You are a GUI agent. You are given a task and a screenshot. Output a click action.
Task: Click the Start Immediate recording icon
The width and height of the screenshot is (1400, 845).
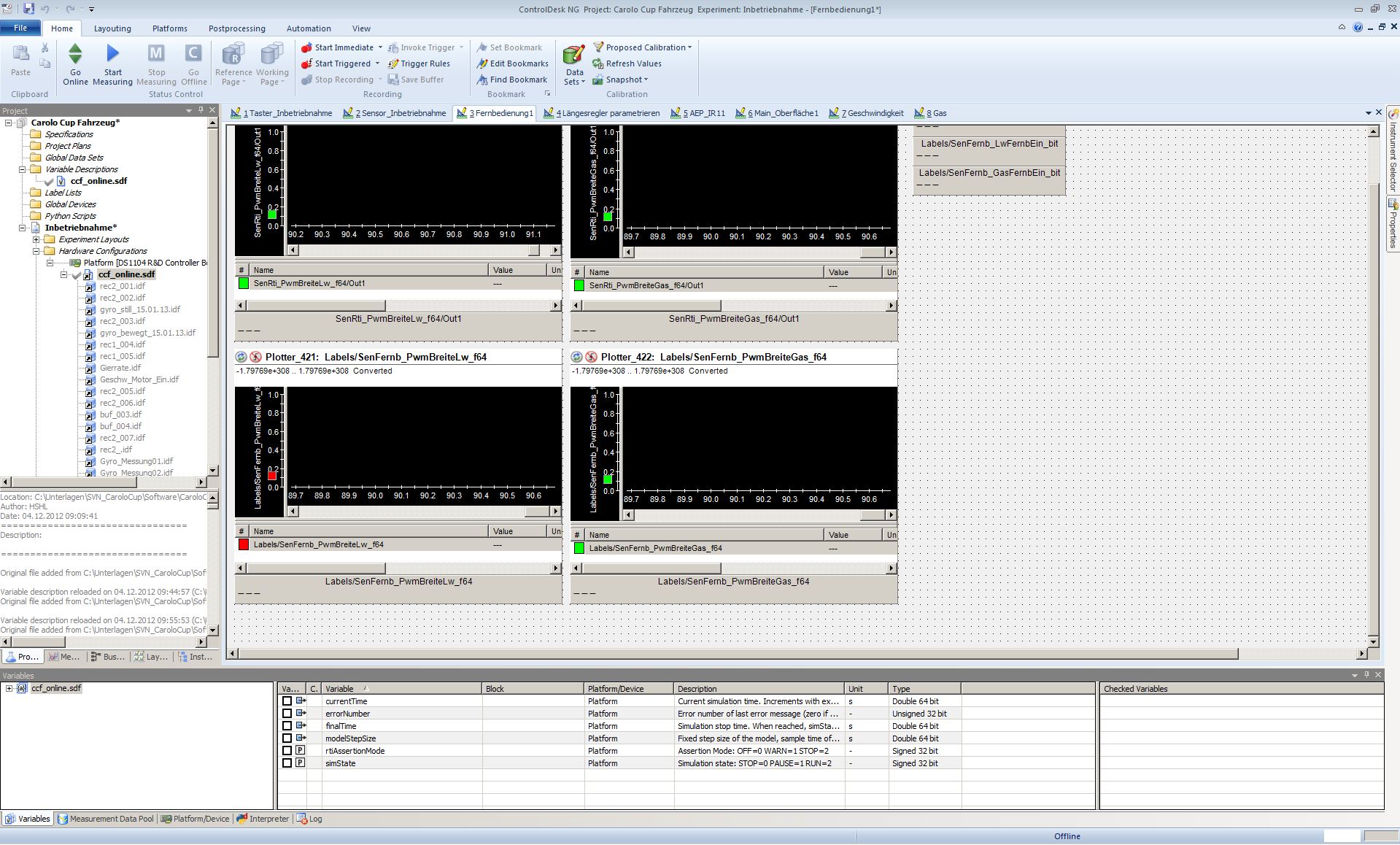(307, 47)
